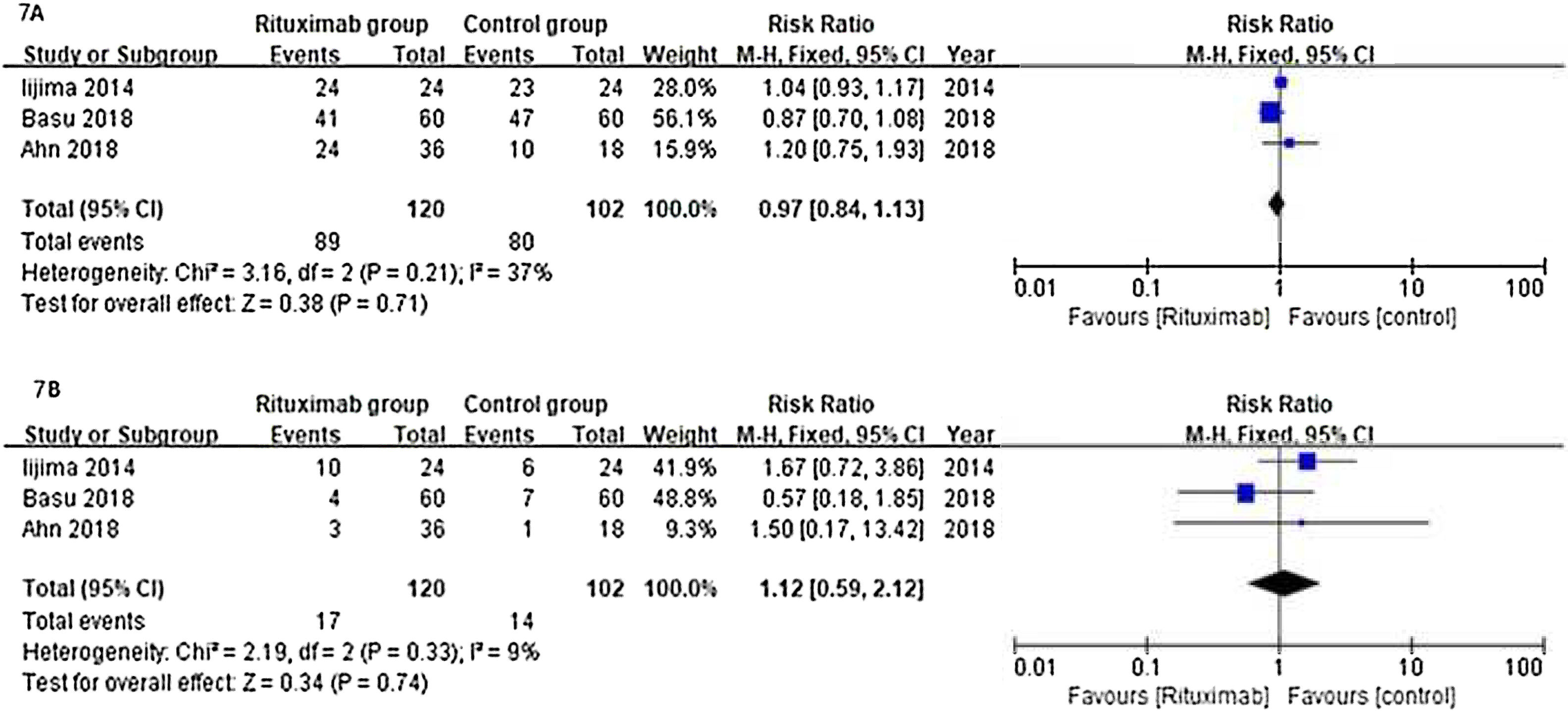Click the "Year" column header in panel 7A

tap(969, 55)
